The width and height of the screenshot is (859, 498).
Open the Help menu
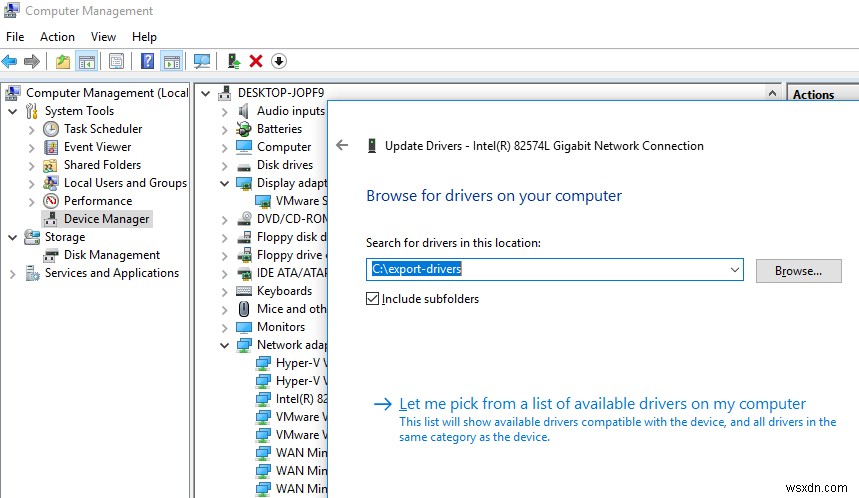click(x=144, y=37)
